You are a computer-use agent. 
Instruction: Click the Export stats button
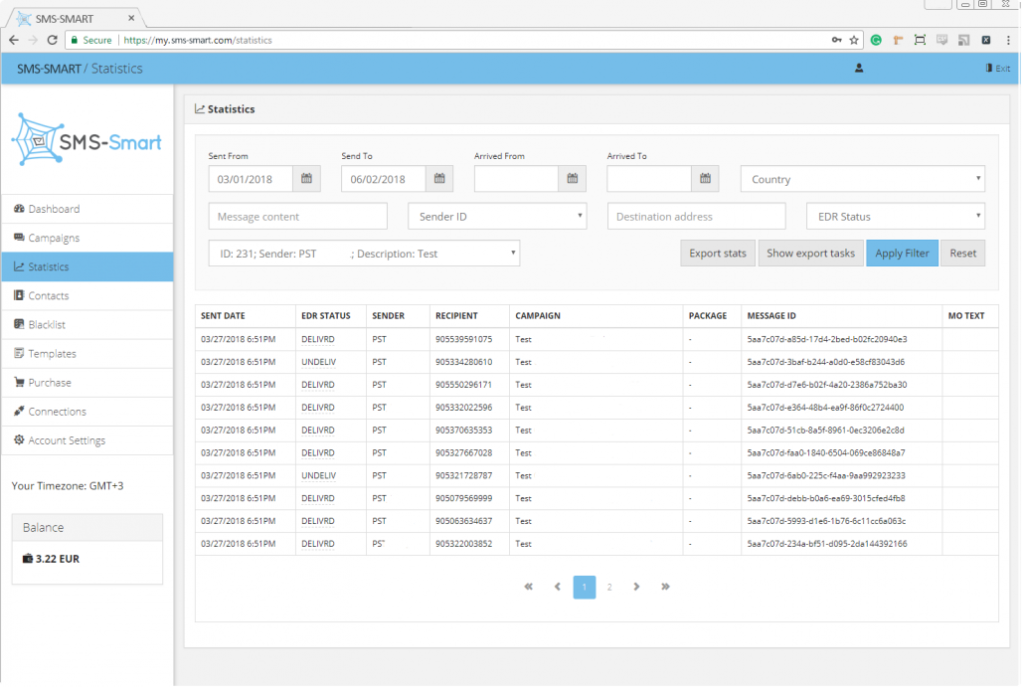click(717, 253)
